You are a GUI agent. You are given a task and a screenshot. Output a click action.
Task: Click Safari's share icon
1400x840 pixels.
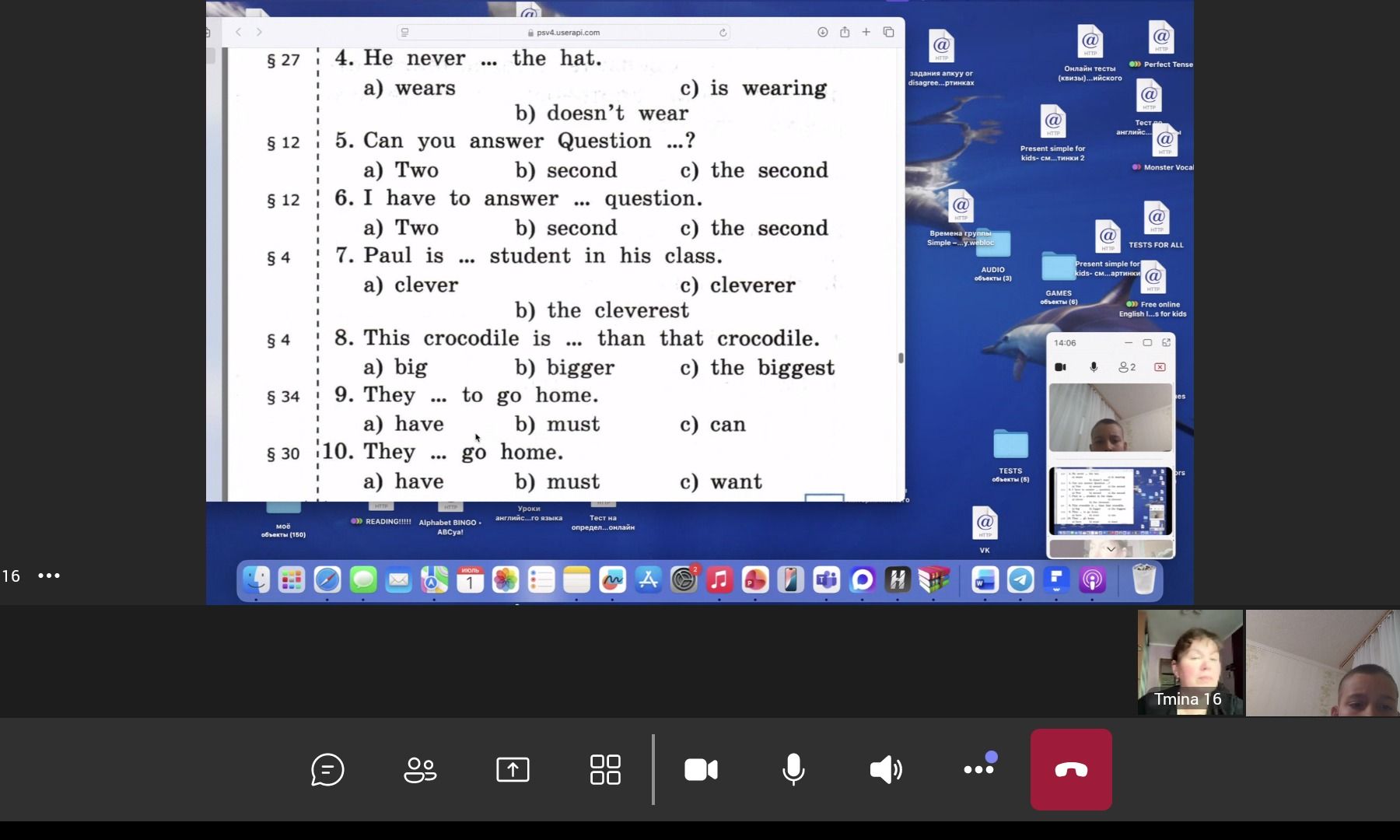pyautogui.click(x=844, y=32)
